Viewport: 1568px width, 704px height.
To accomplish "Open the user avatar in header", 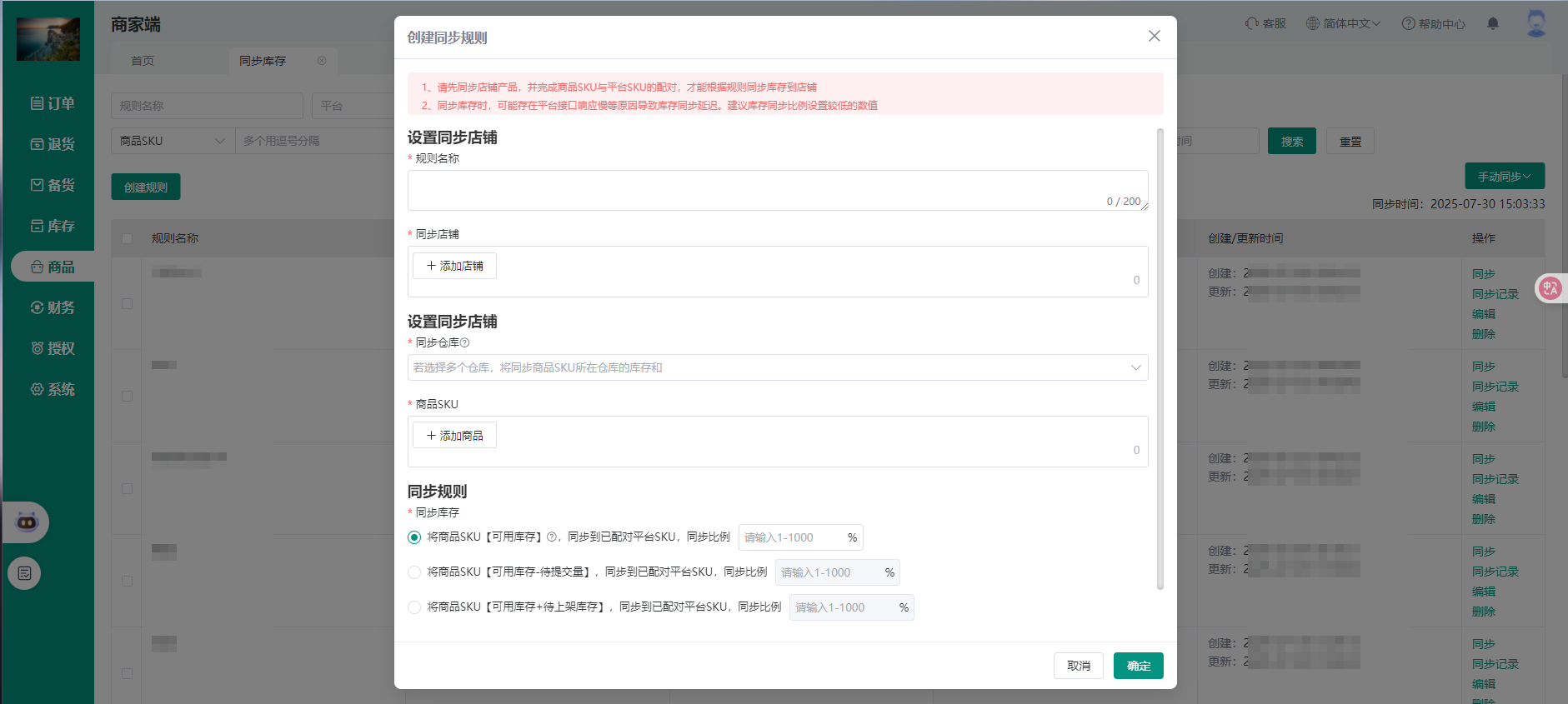I will pos(1535,22).
